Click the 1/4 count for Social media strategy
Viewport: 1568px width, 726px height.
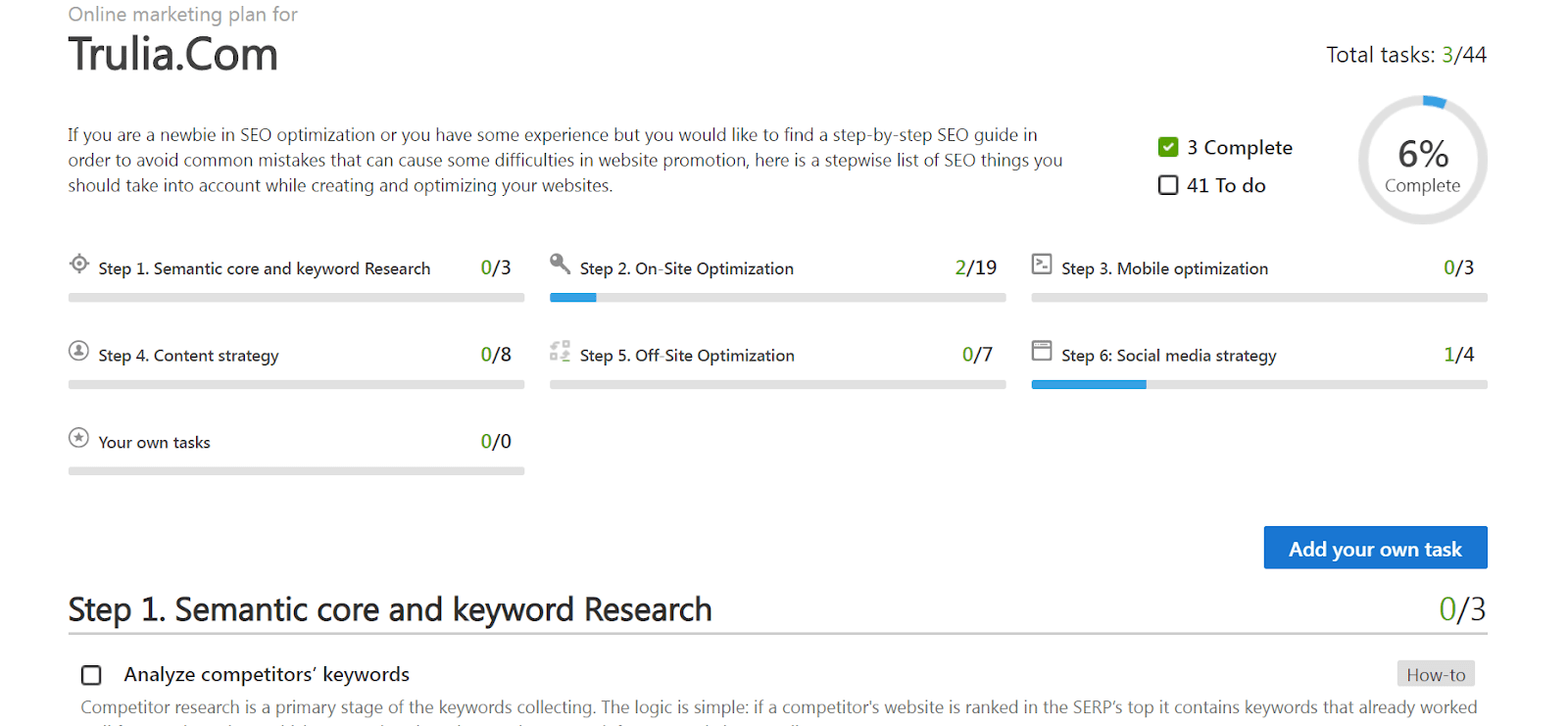[1459, 355]
